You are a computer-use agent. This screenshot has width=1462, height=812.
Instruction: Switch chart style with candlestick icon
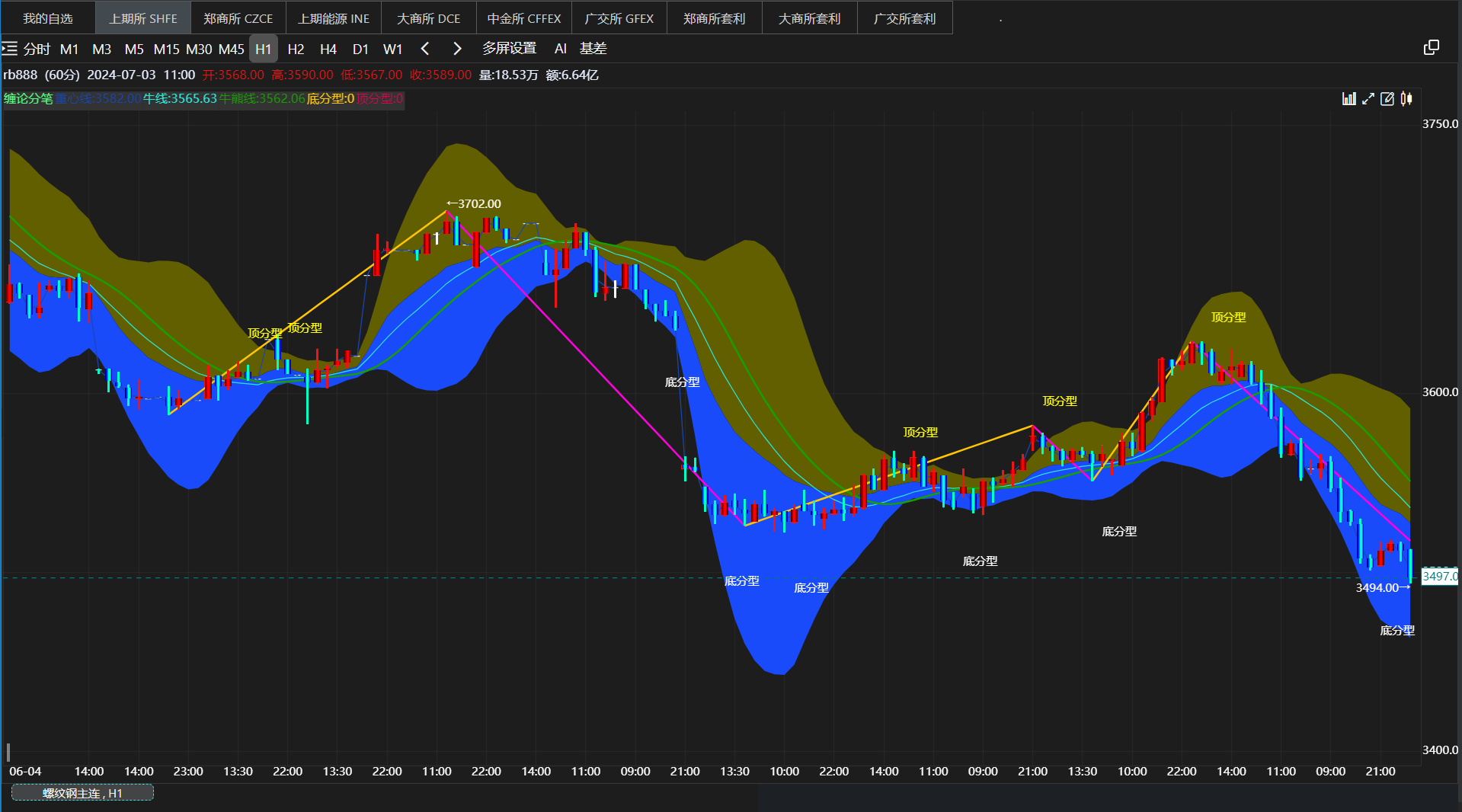pos(1406,99)
